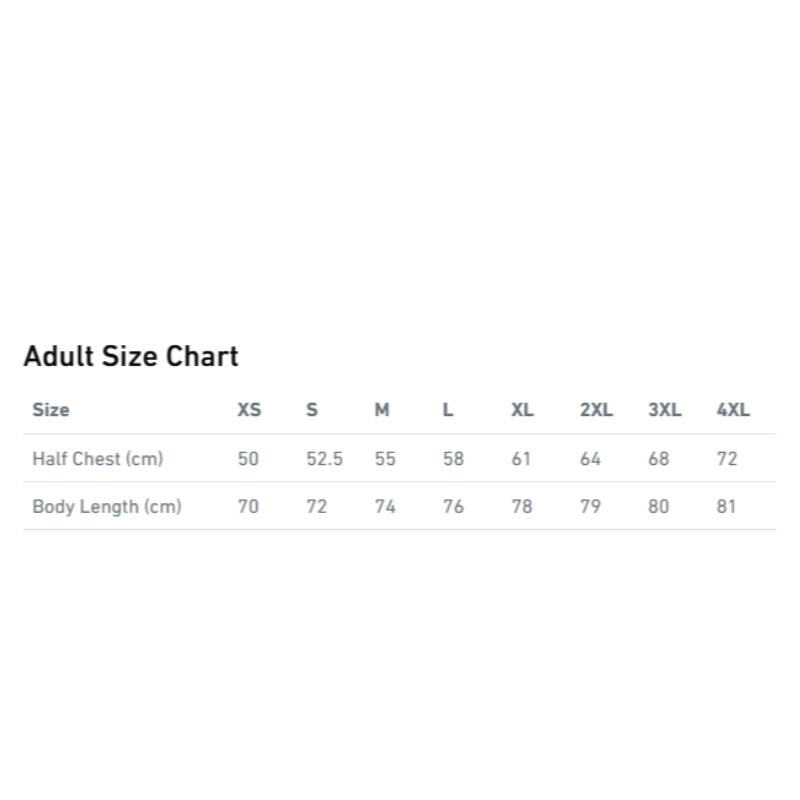Click the S column header

point(312,410)
